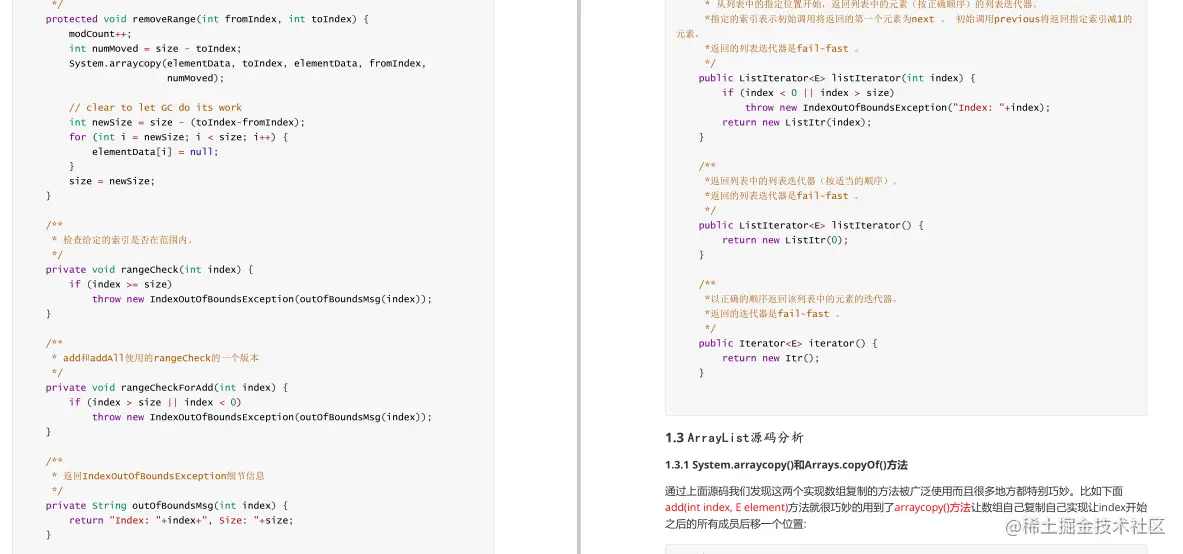Screen dimensions: 1183x554
Task: Click the line "之后的所有成员后移一个位置:"
Action: [736, 523]
